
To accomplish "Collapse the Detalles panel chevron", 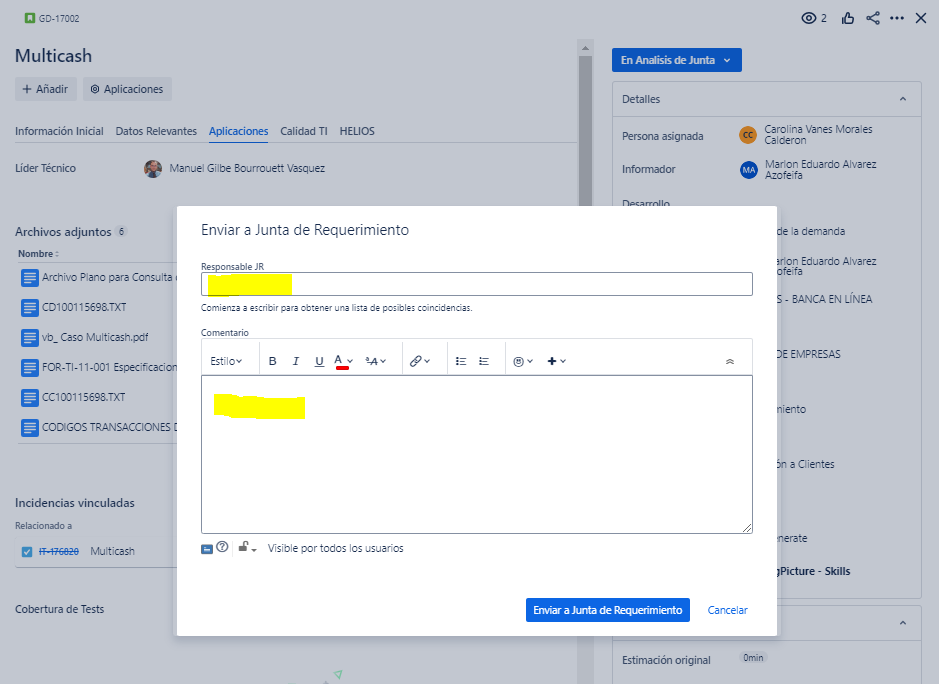I will tap(902, 99).
